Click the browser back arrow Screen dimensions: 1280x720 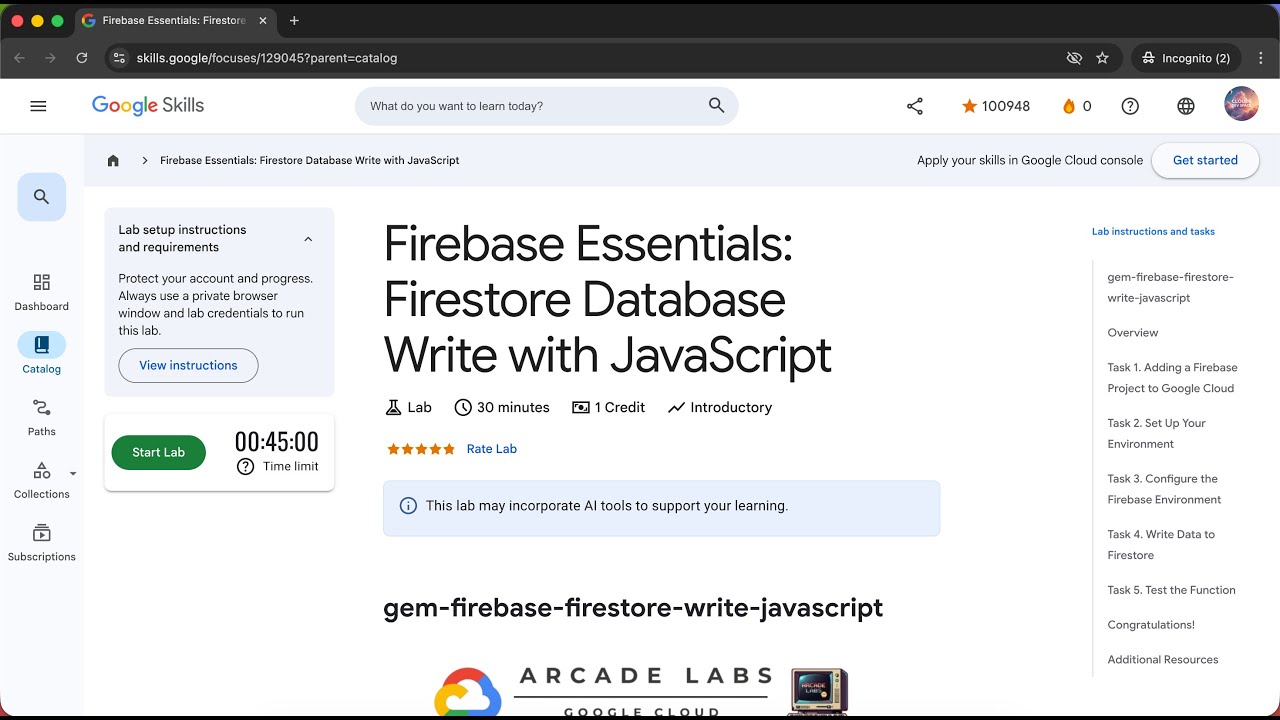click(x=19, y=58)
